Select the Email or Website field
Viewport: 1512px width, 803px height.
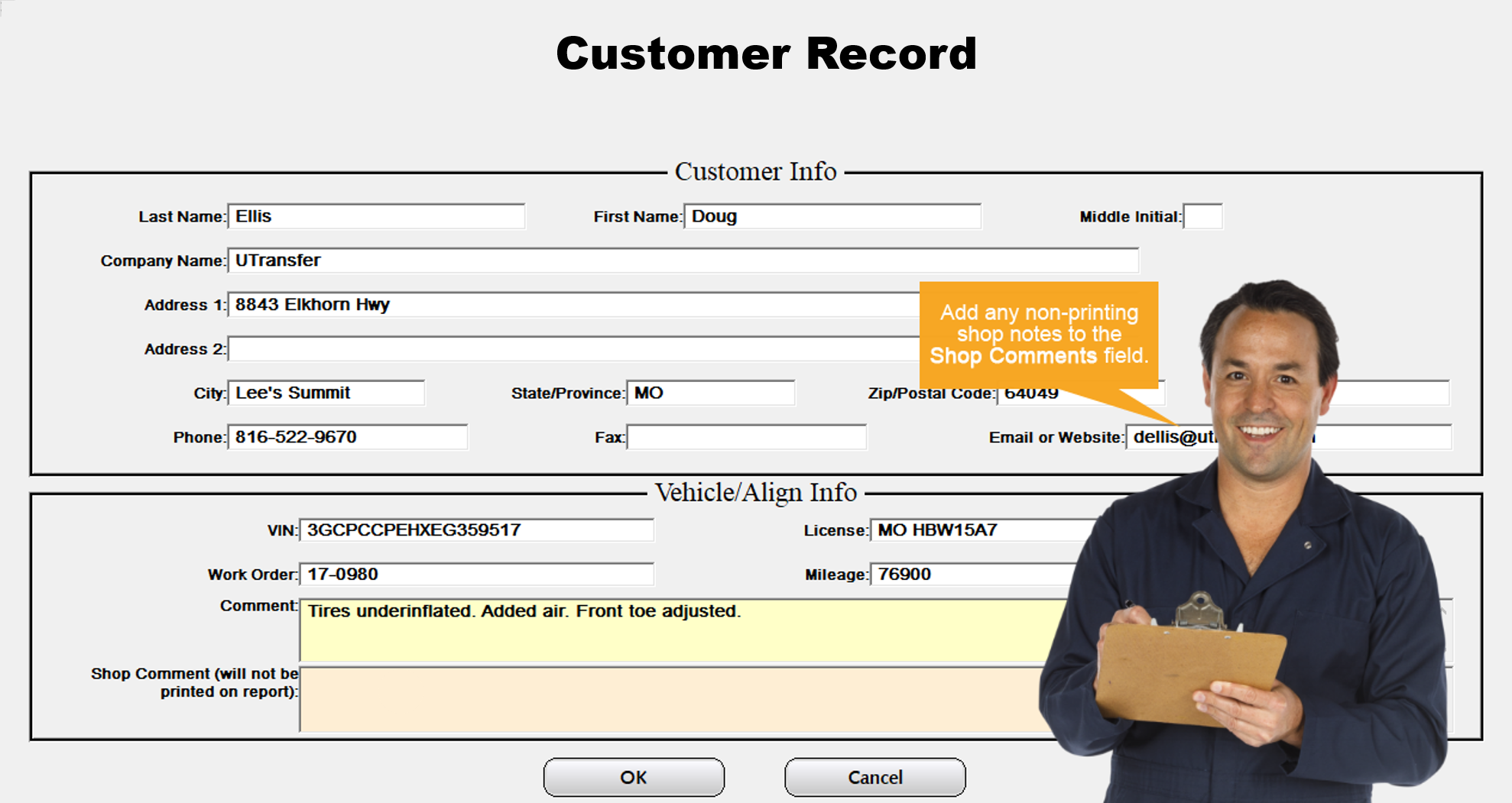click(x=1170, y=438)
